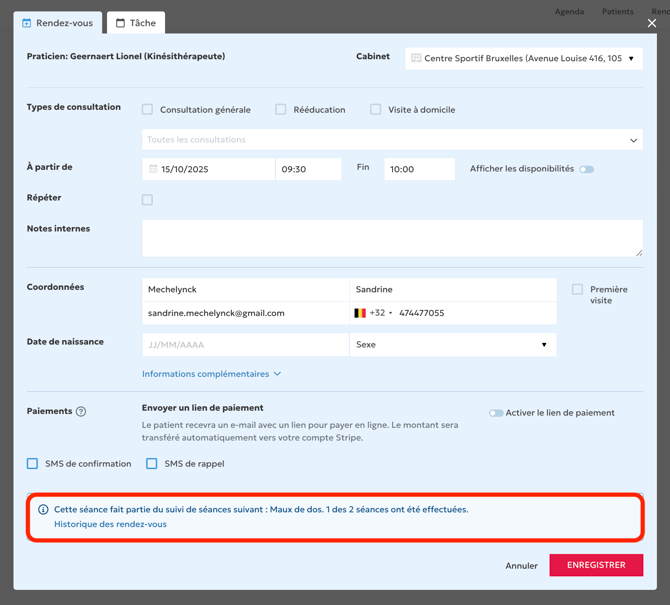
Task: Toggle Afficher les disponibilités switch
Action: click(x=586, y=169)
